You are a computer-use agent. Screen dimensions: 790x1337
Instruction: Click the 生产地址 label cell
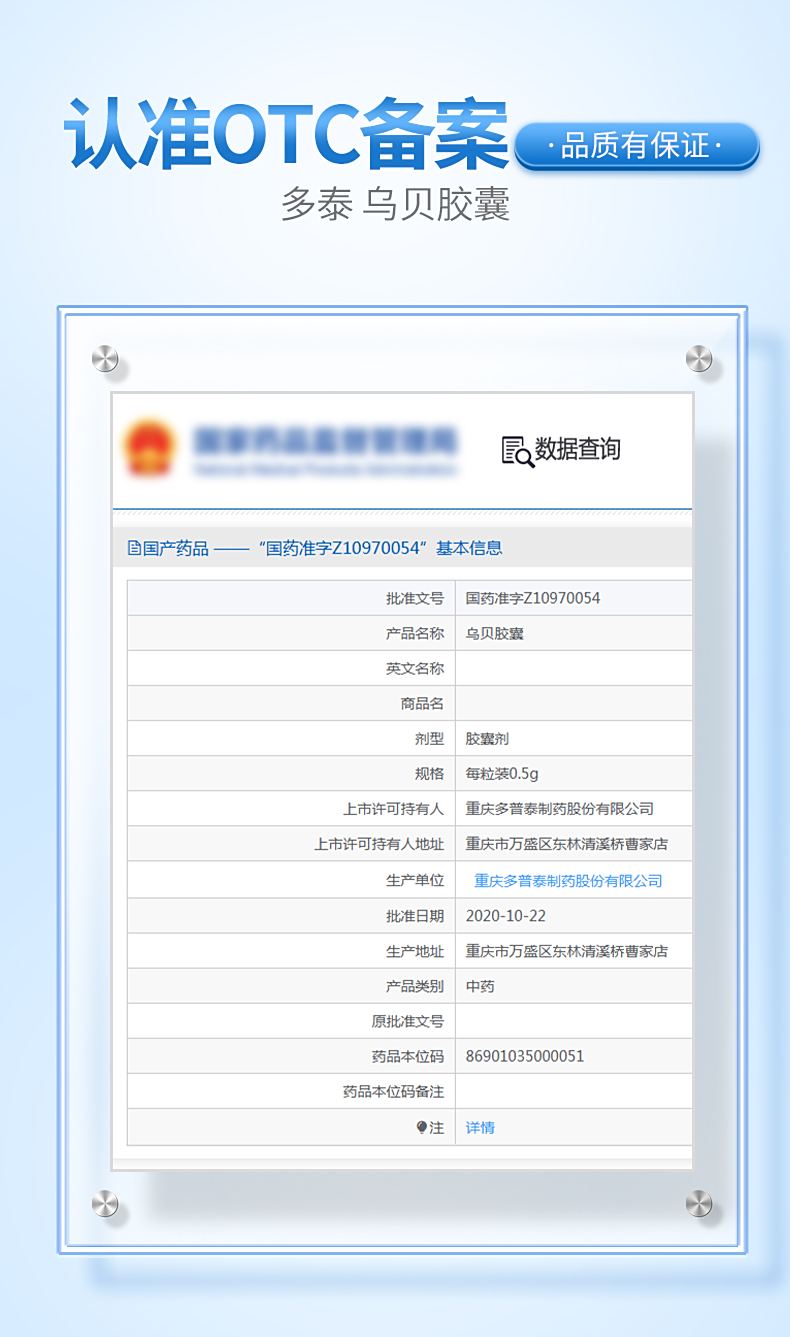pos(291,951)
